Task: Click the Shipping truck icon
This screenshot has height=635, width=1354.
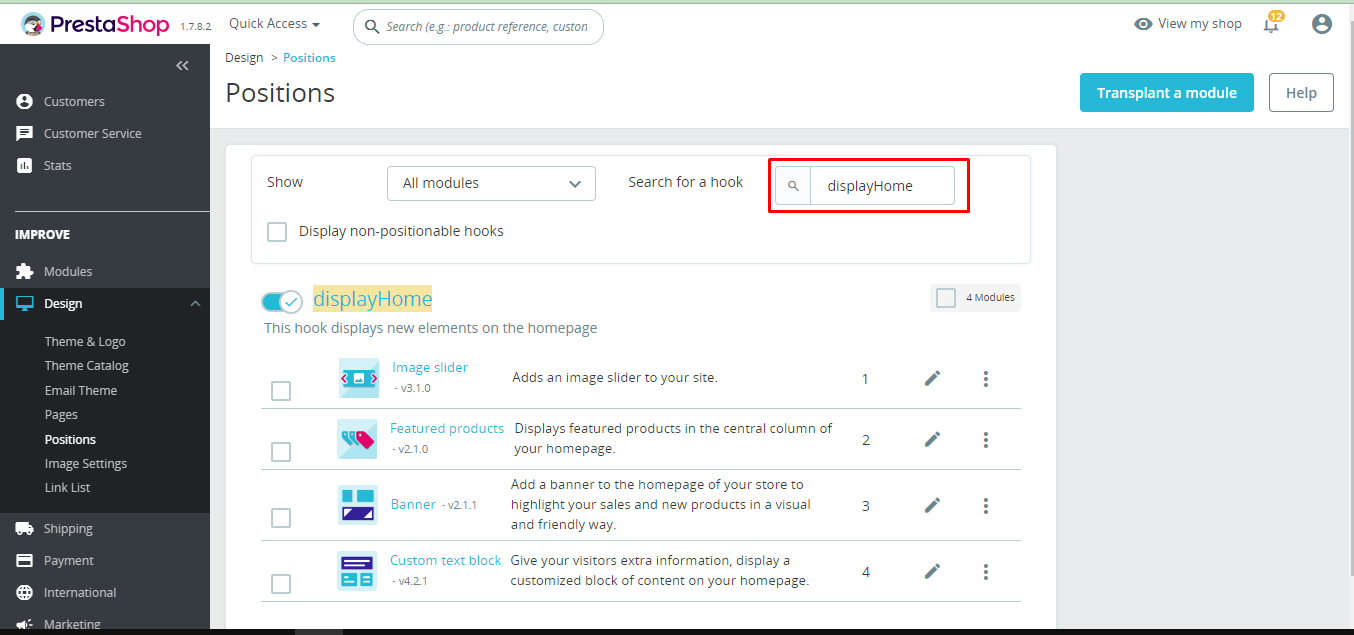Action: (25, 528)
